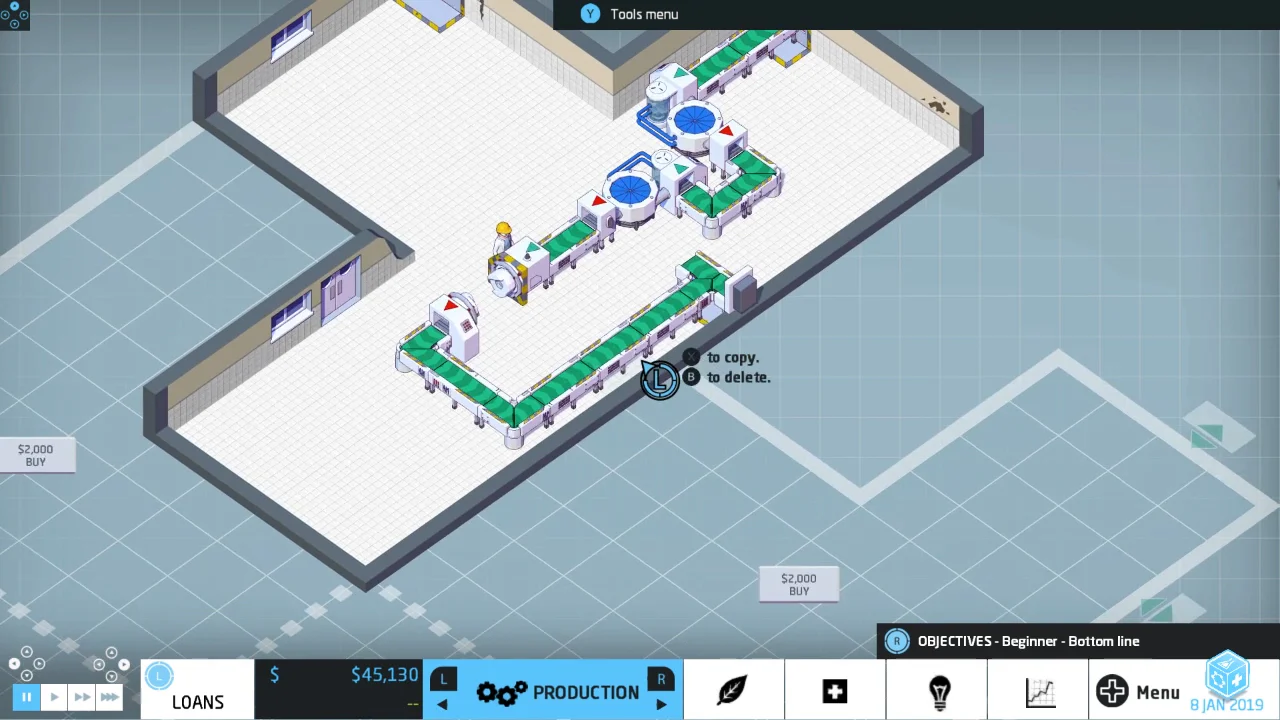Screen dimensions: 1280x720
Task: Buy the $2,000 plot at left edge
Action: coord(36,456)
